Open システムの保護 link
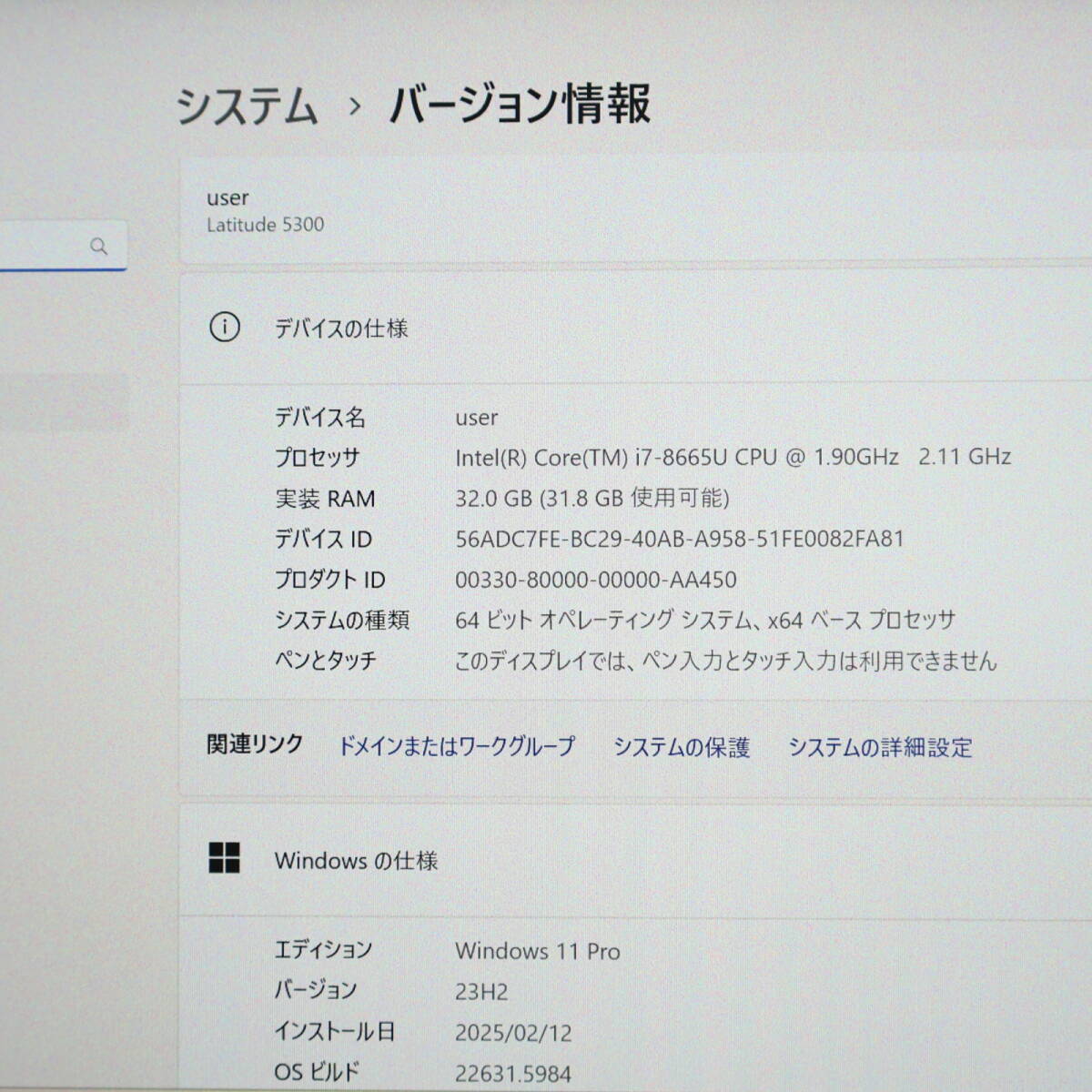1092x1092 pixels. (x=682, y=747)
